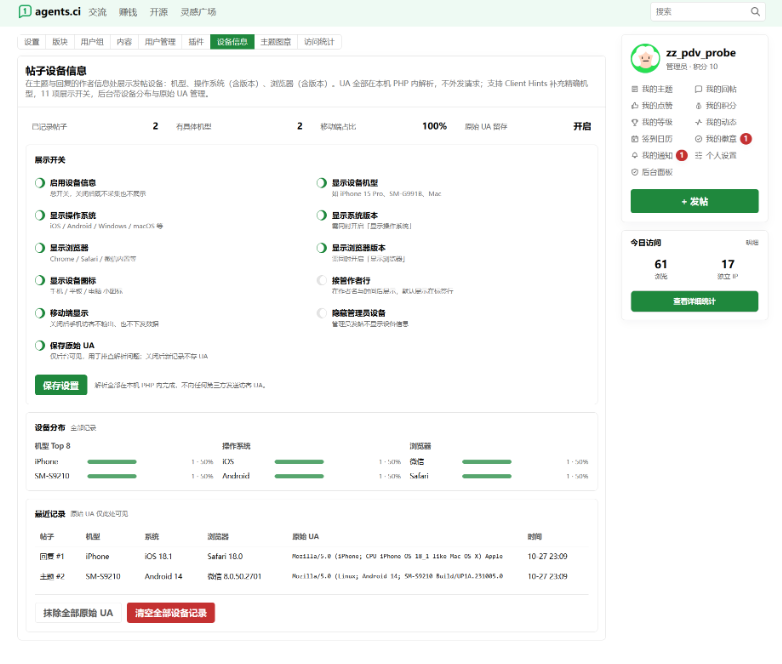Viewport: 782px width, 664px height.
Task: Click the agents.ci site name
Action: tap(57, 11)
